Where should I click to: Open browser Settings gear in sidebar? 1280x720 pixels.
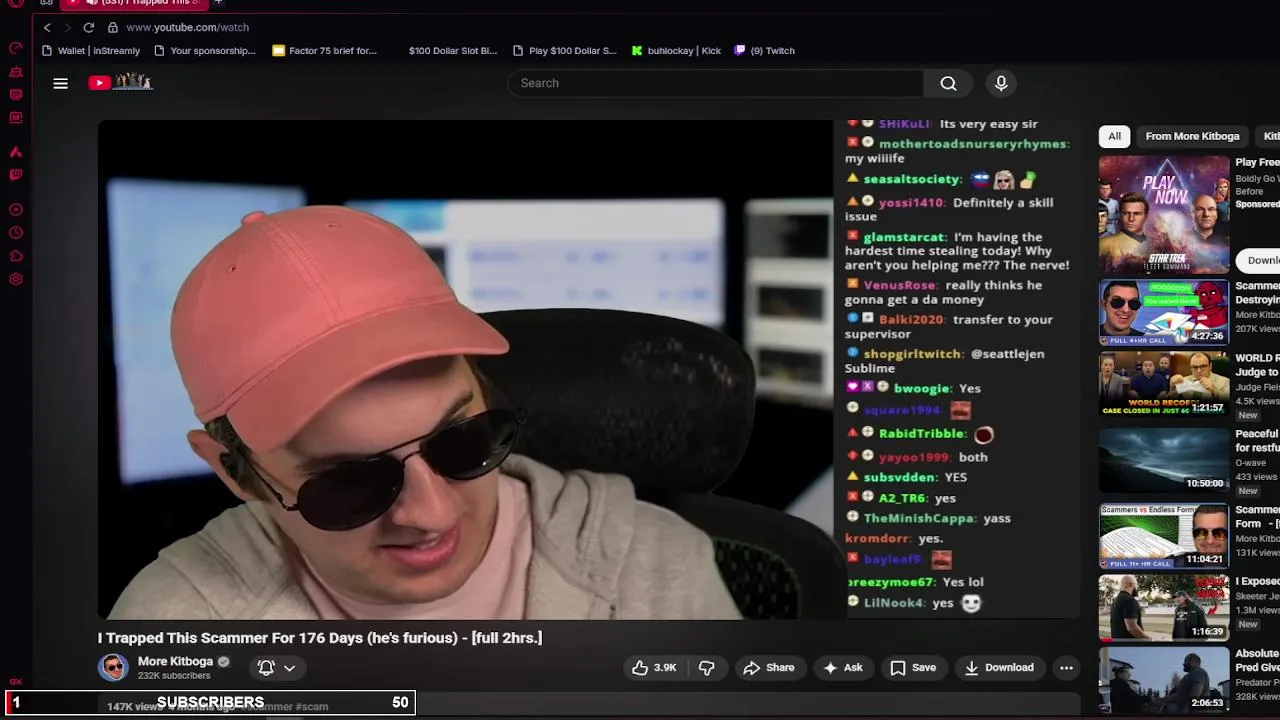(16, 279)
